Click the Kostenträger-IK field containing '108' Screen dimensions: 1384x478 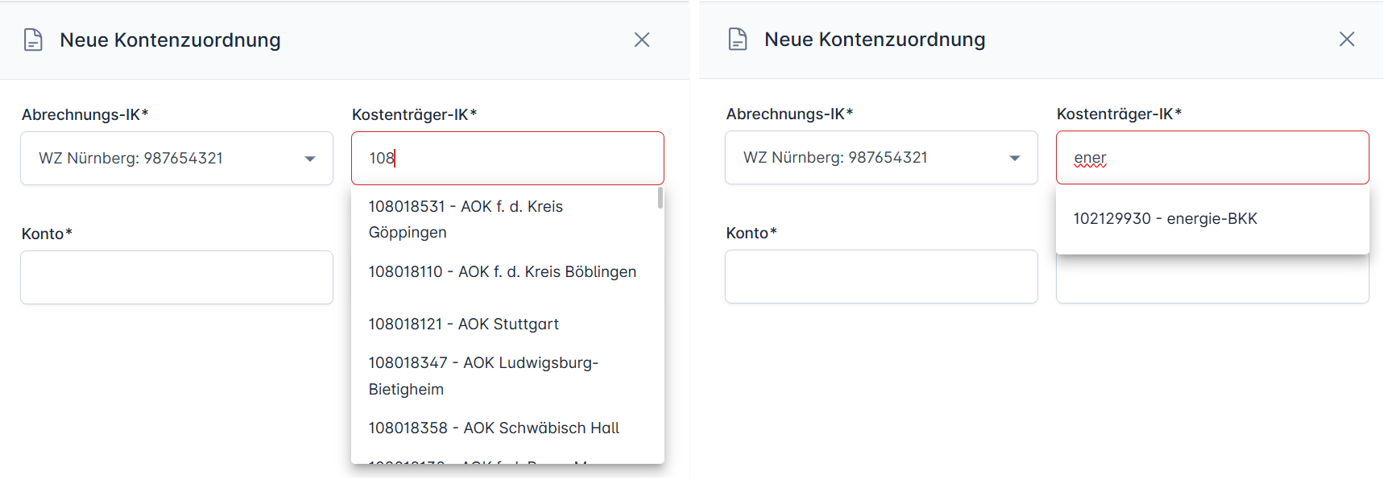tap(507, 158)
